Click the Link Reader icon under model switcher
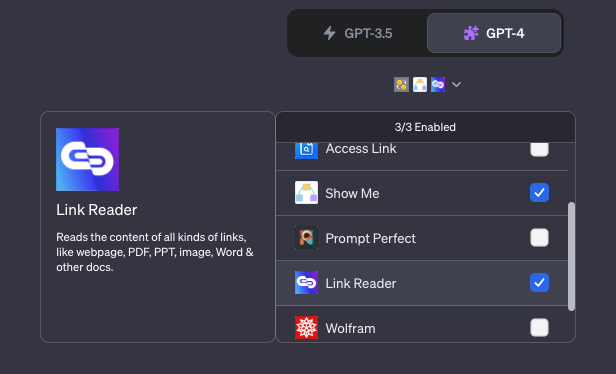The width and height of the screenshot is (616, 374). (x=438, y=84)
